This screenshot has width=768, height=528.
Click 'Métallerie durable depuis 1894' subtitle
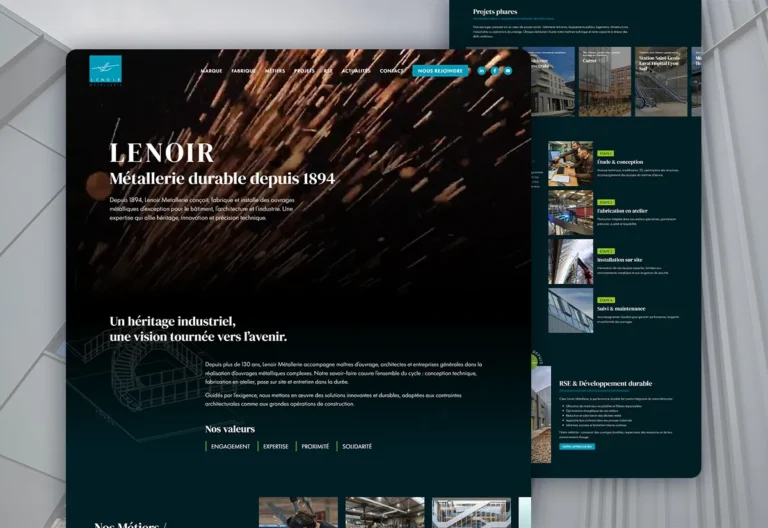(x=222, y=179)
